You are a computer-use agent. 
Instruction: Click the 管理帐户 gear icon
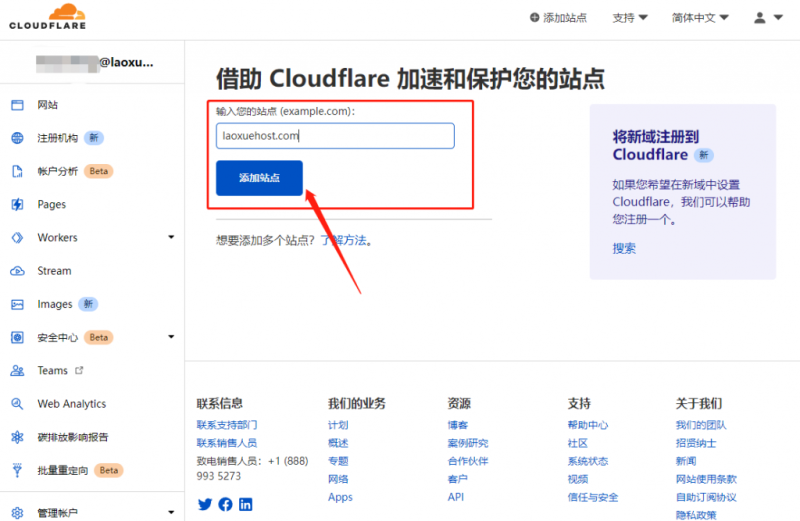[x=17, y=513]
